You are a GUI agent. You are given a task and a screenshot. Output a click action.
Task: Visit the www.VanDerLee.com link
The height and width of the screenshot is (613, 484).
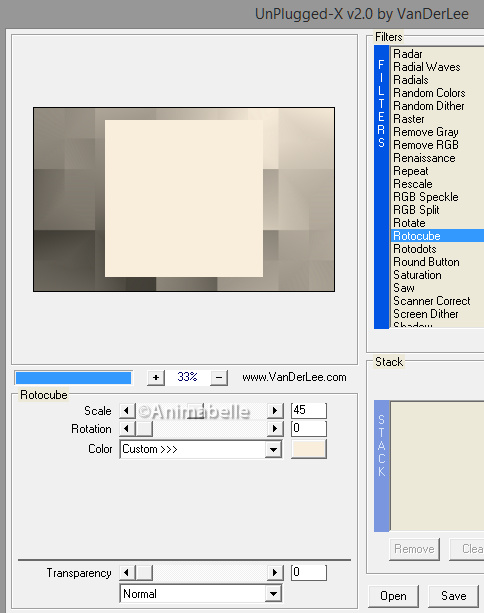[x=294, y=378]
